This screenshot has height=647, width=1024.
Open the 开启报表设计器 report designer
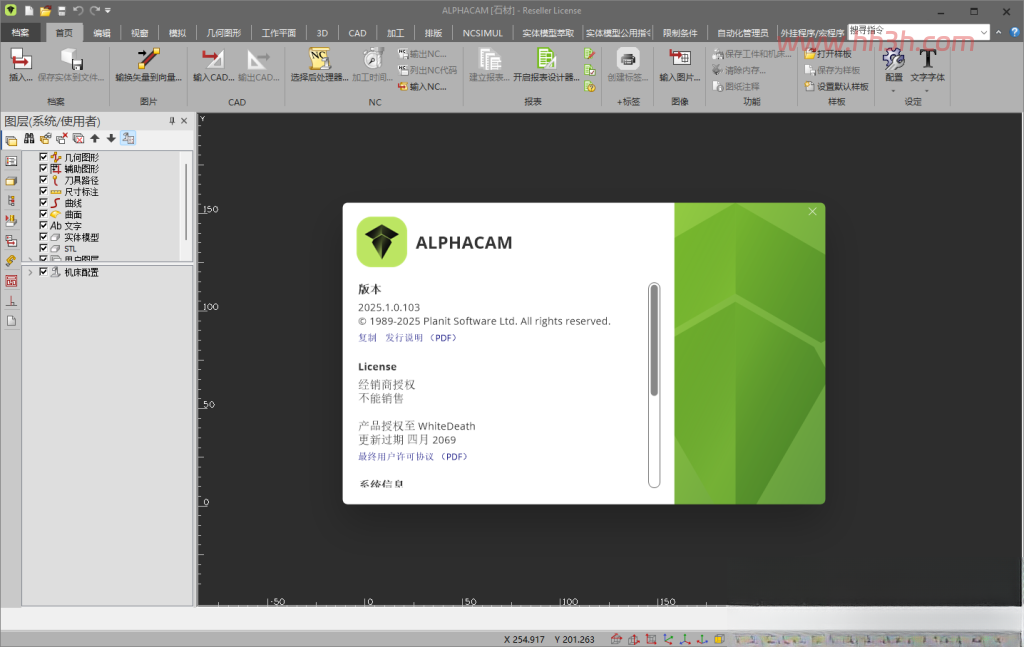pyautogui.click(x=546, y=64)
